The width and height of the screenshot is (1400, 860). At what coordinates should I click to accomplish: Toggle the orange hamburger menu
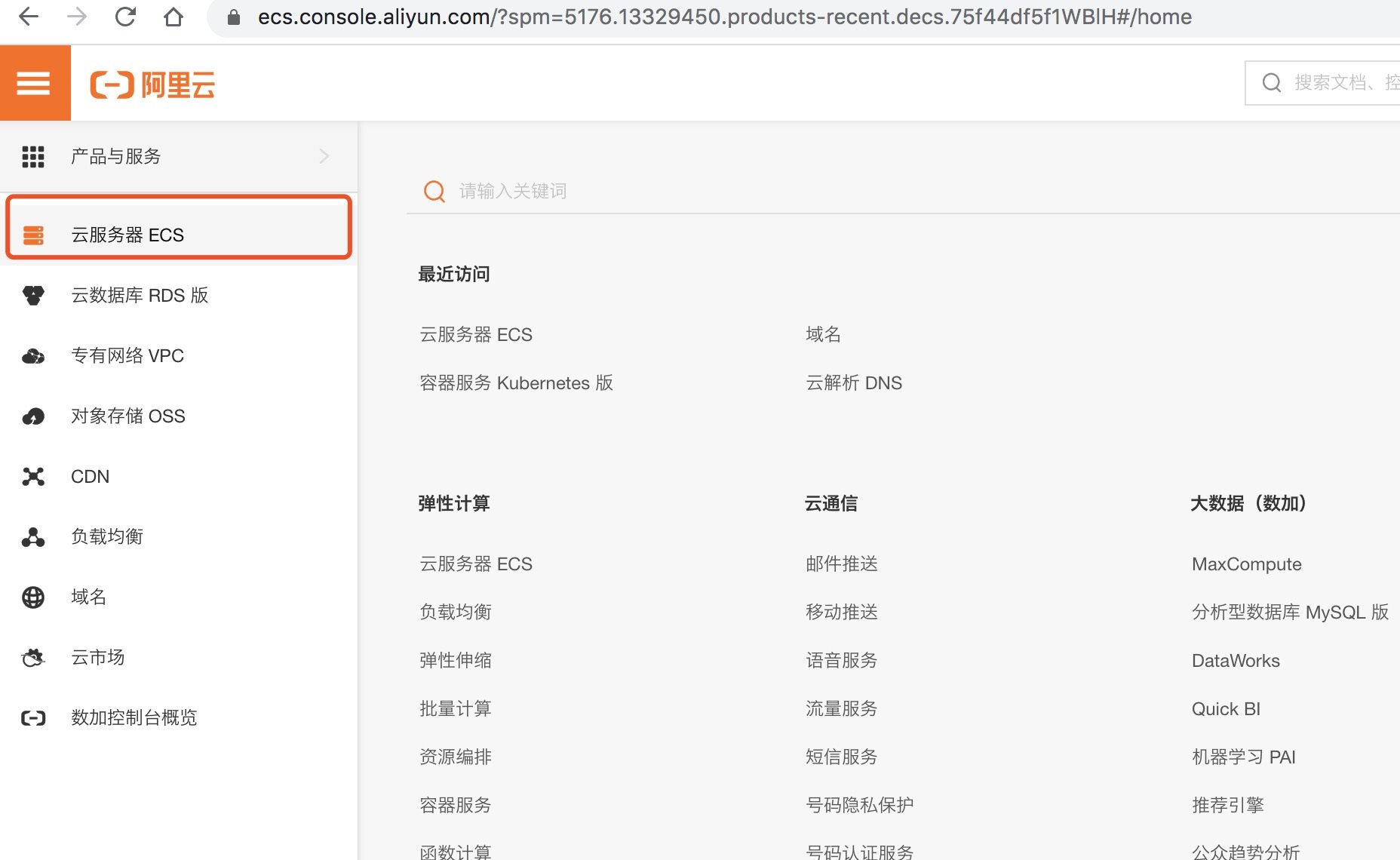coord(35,83)
